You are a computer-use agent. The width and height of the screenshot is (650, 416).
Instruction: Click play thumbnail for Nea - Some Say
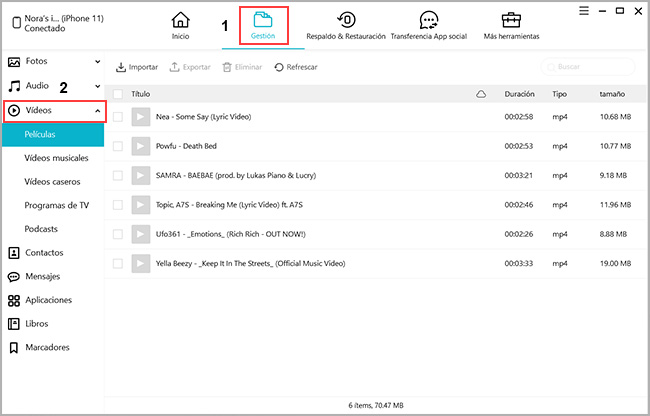pos(141,117)
